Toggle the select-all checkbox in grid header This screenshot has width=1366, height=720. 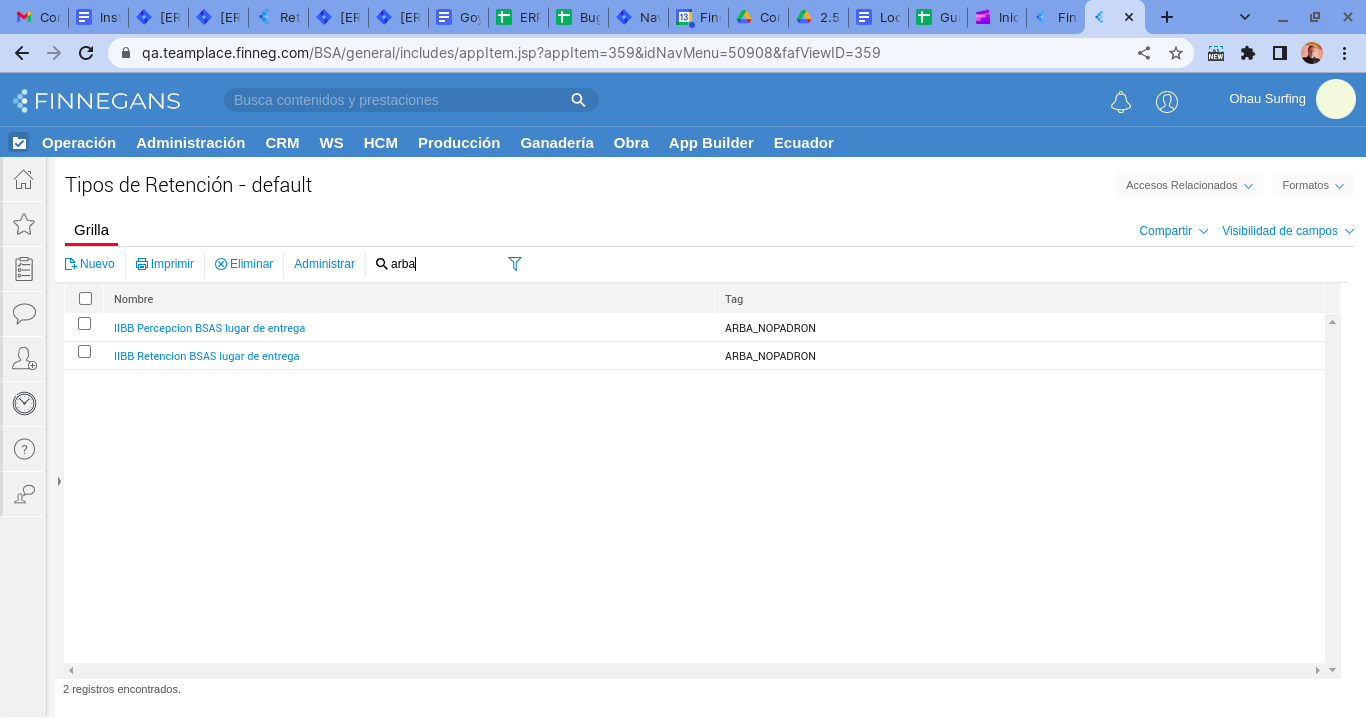tap(85, 298)
